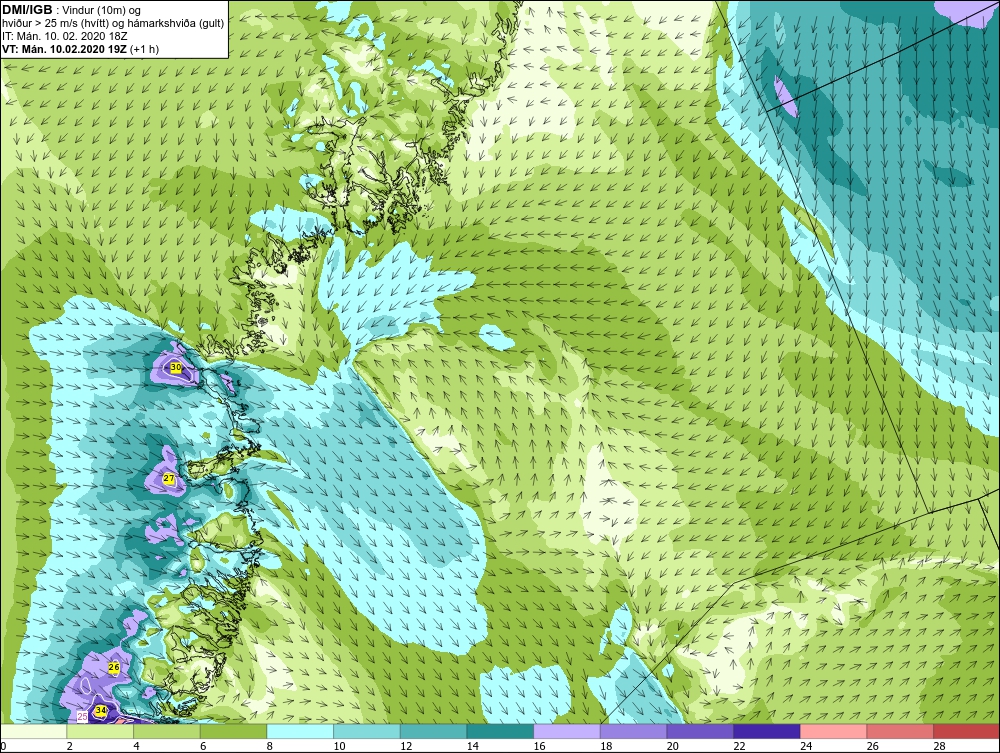Select the 26–28 m/s legend swatch

tap(899, 731)
